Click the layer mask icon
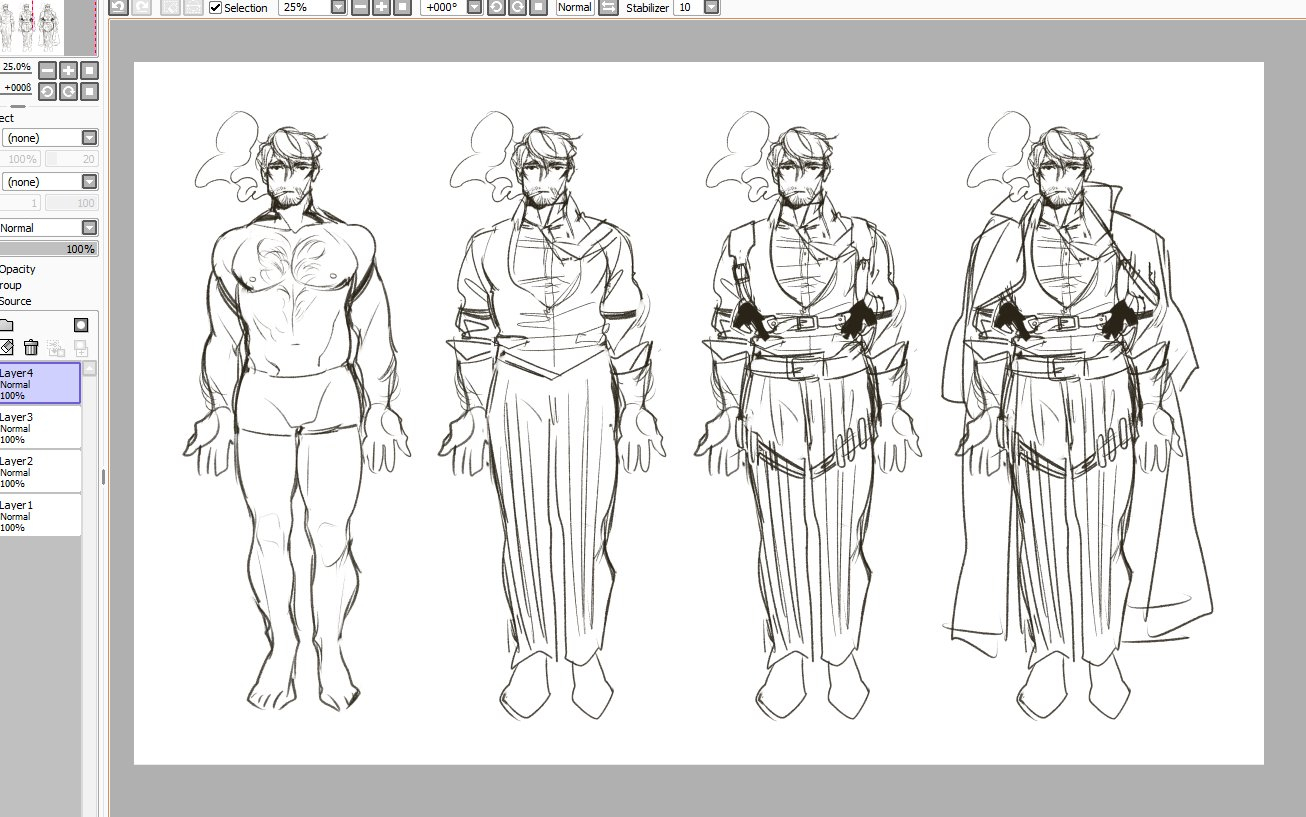Viewport: 1306px width, 817px height. tap(81, 325)
